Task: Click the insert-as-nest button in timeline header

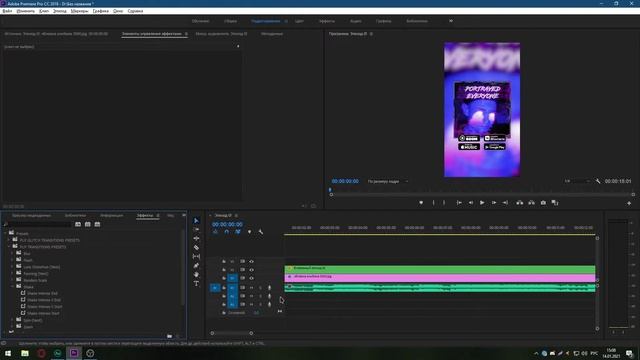Action: tap(215, 232)
